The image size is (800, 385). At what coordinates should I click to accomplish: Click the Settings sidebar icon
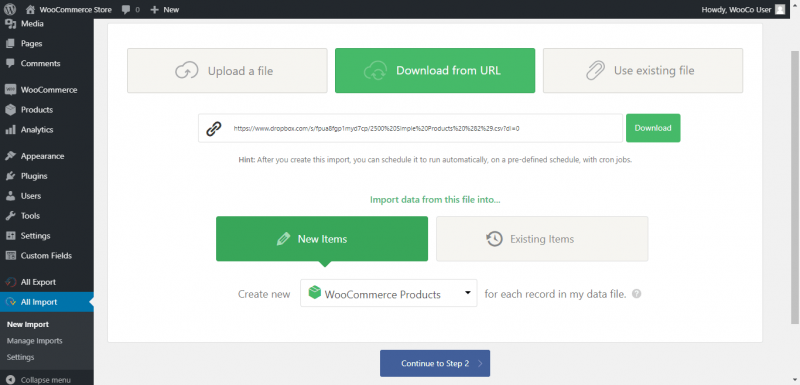pos(10,236)
